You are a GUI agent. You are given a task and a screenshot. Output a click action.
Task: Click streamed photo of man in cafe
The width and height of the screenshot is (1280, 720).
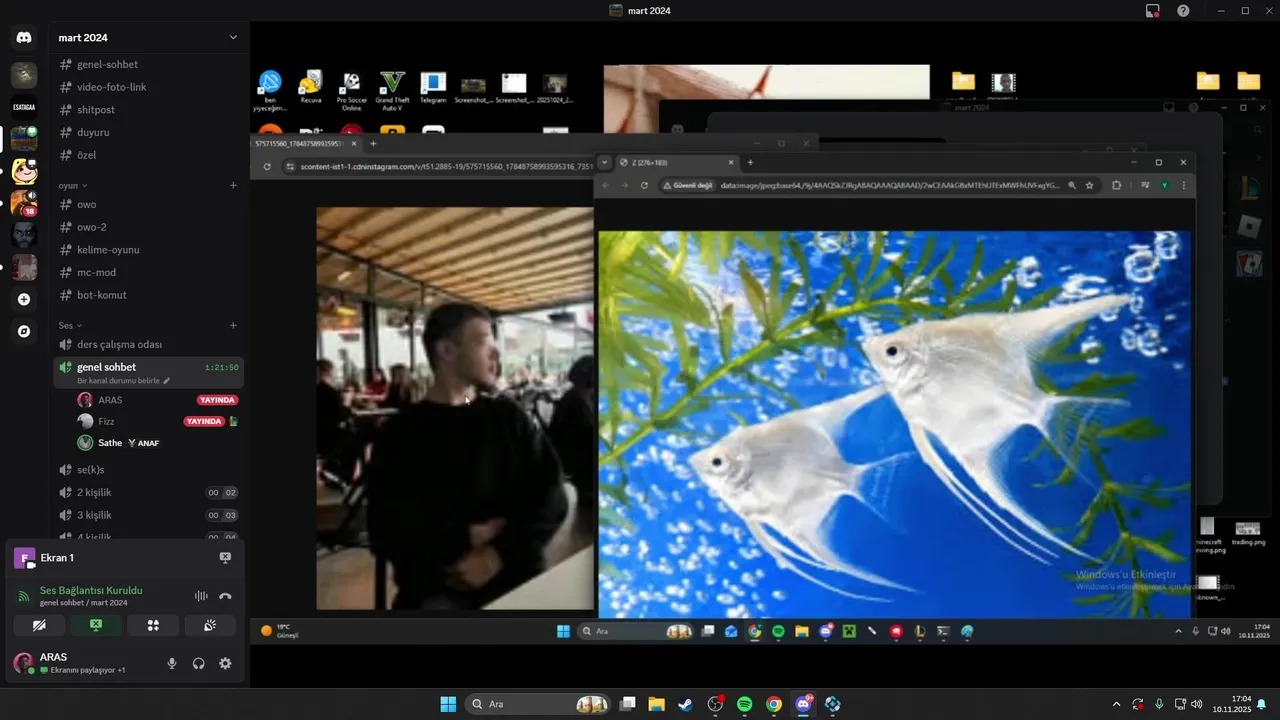(x=455, y=408)
